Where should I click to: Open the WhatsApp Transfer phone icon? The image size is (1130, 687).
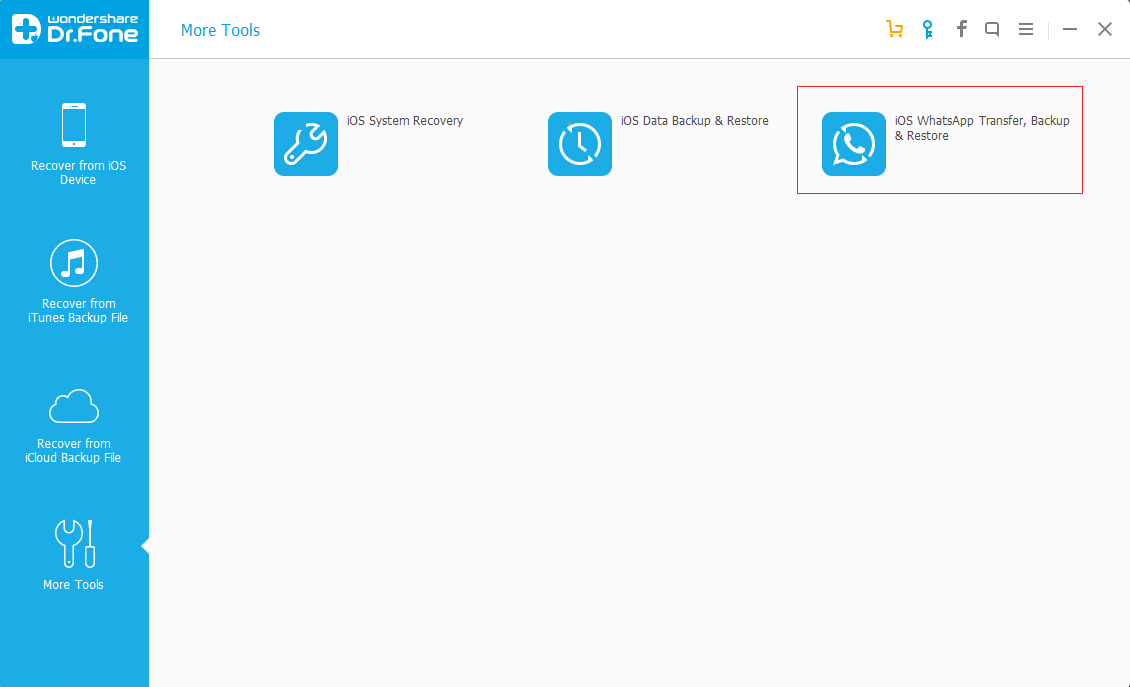click(853, 143)
